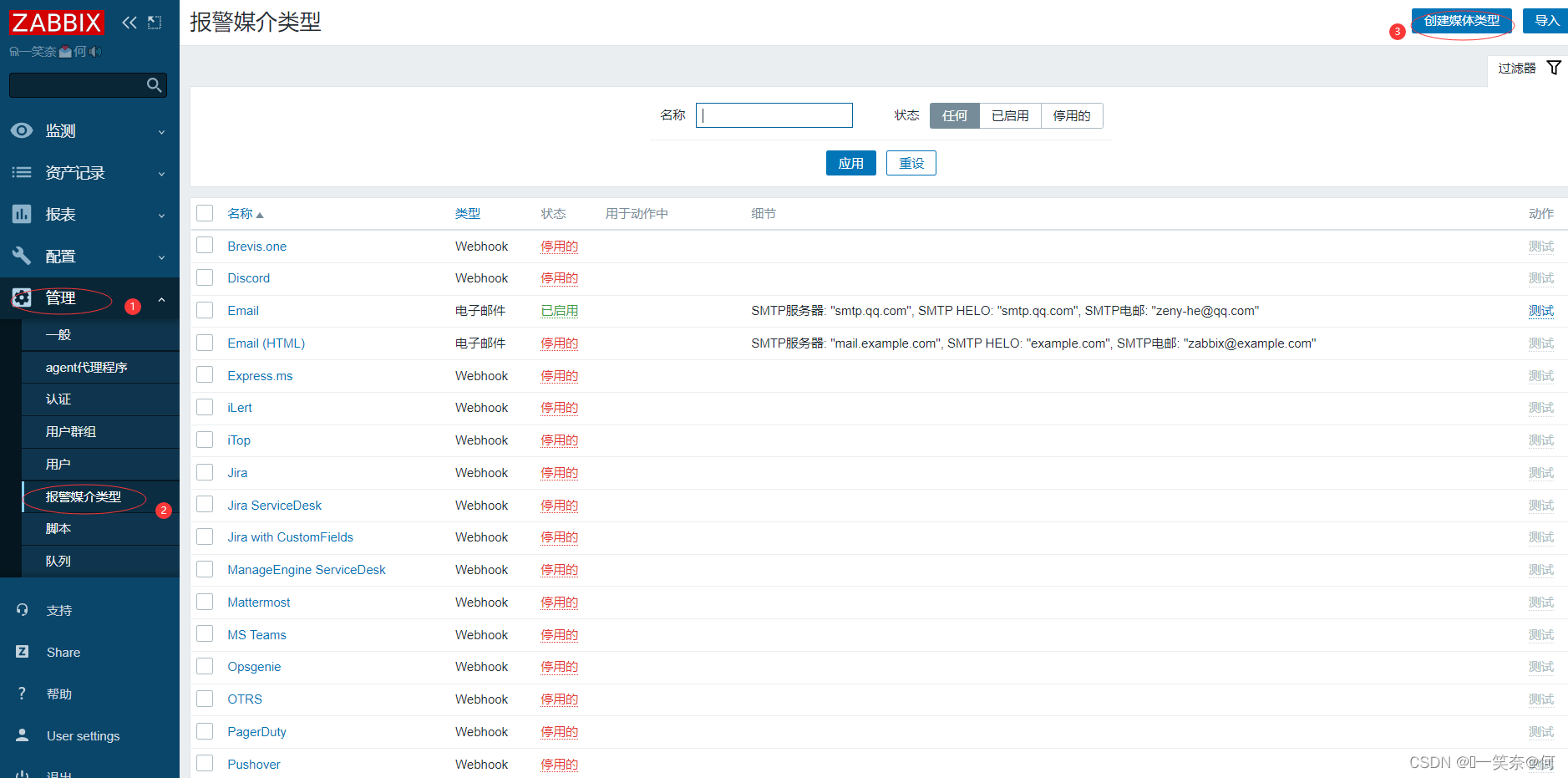Toggle kiosk sidebar mode icon

pyautogui.click(x=155, y=23)
